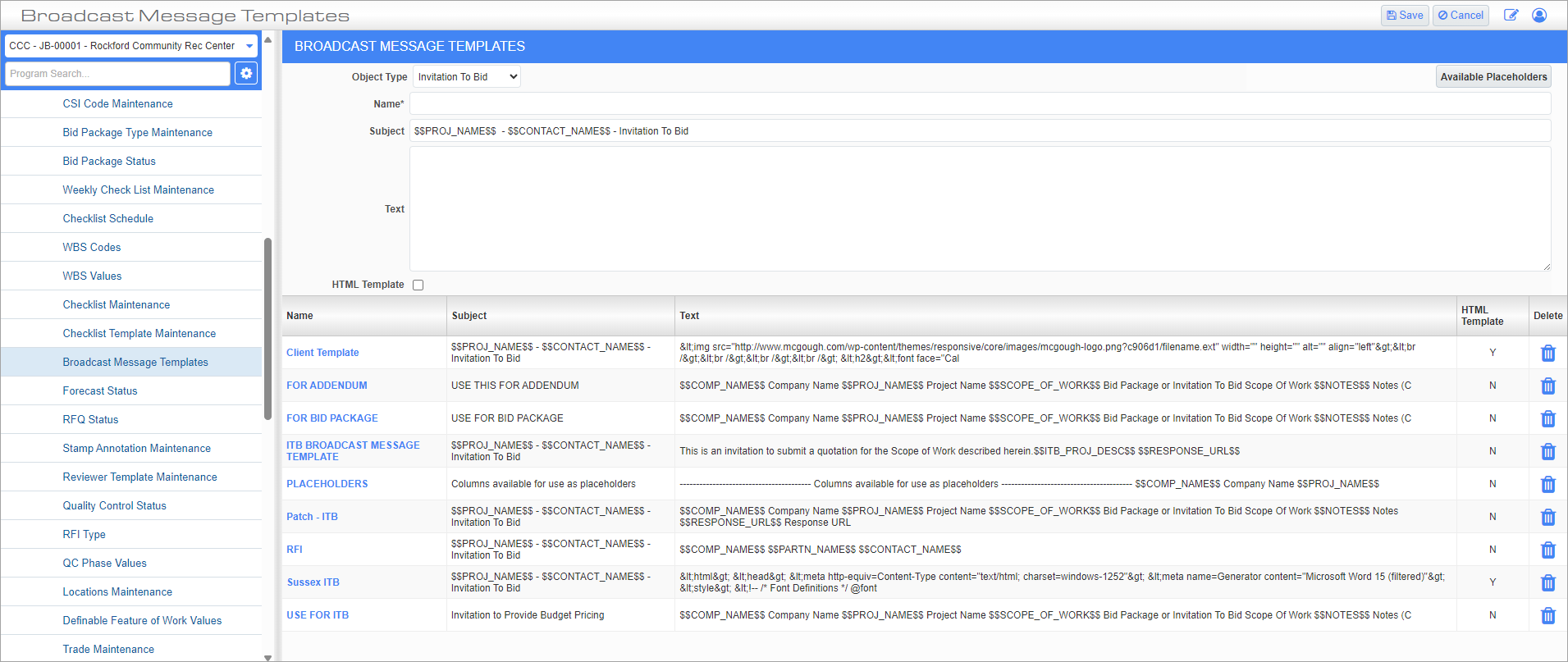Open Stamp Annotation Maintenance

[136, 449]
